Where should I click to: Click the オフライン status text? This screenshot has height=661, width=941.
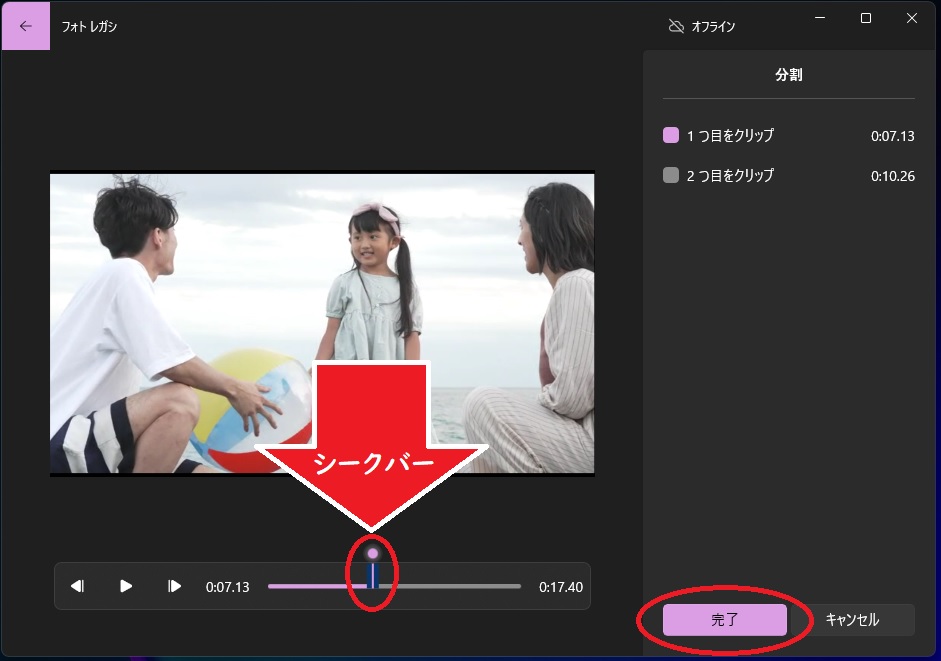[x=713, y=26]
